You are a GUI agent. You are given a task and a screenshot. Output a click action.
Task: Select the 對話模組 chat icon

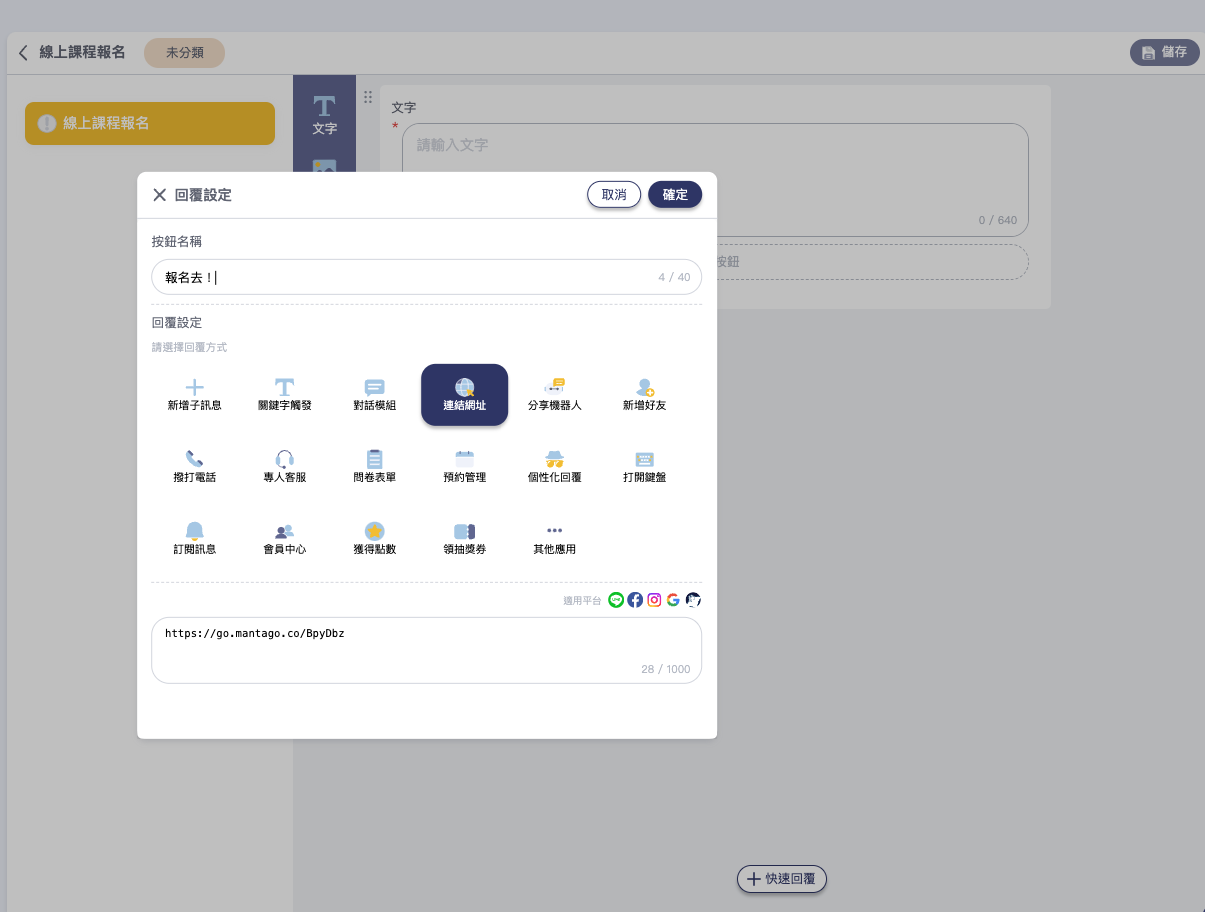tap(374, 387)
